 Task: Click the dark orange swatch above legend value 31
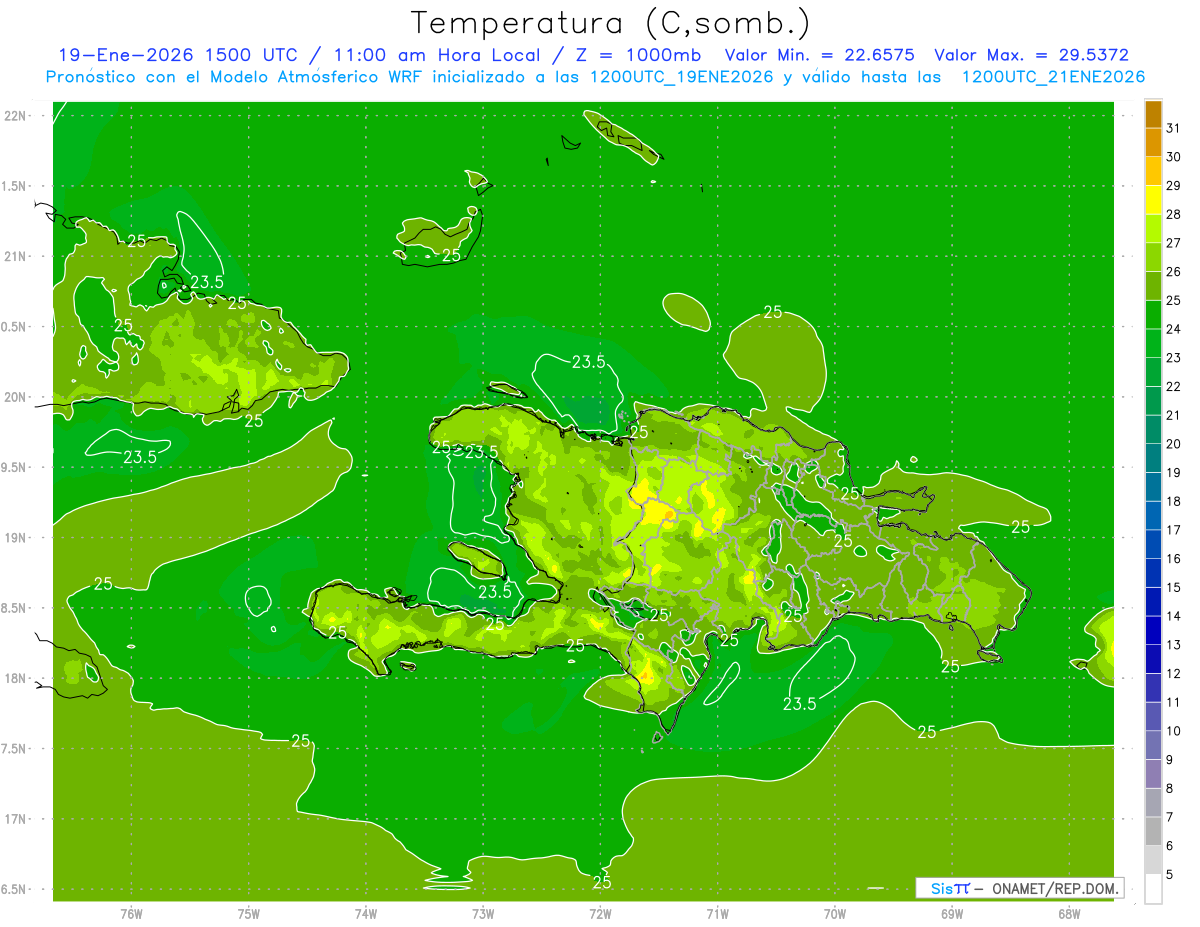tap(1153, 114)
